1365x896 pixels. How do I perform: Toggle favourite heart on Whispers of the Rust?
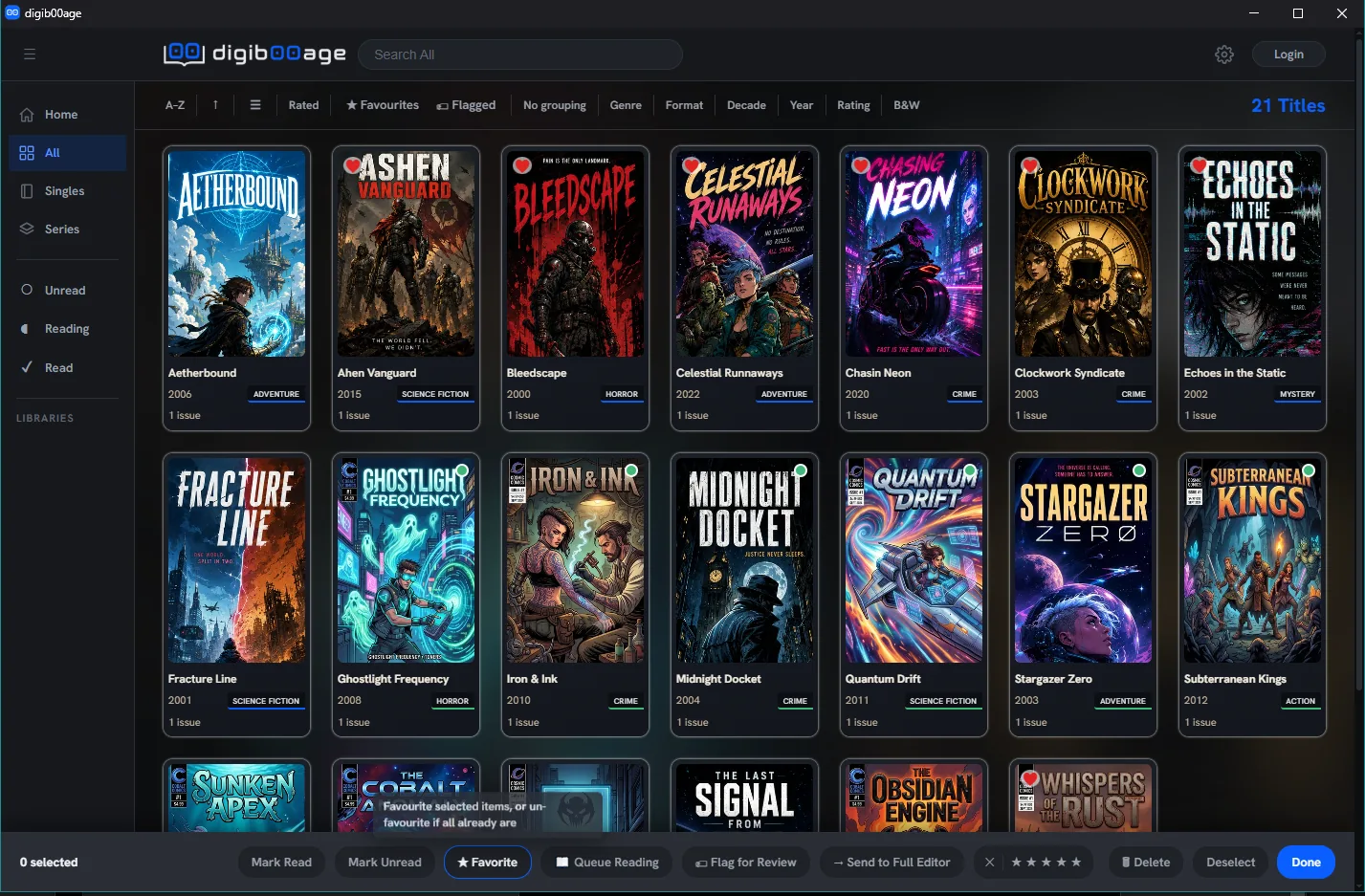1029,778
